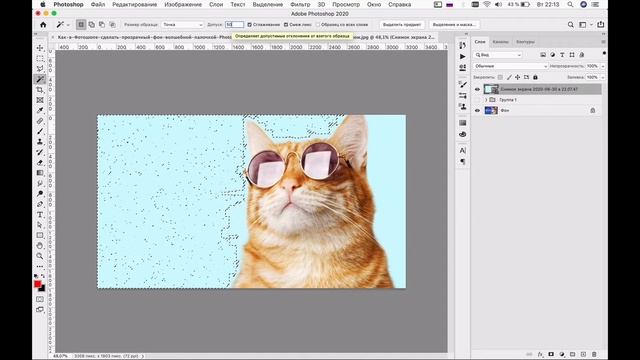Select the Hand tool
The width and height of the screenshot is (640, 360).
point(40,246)
